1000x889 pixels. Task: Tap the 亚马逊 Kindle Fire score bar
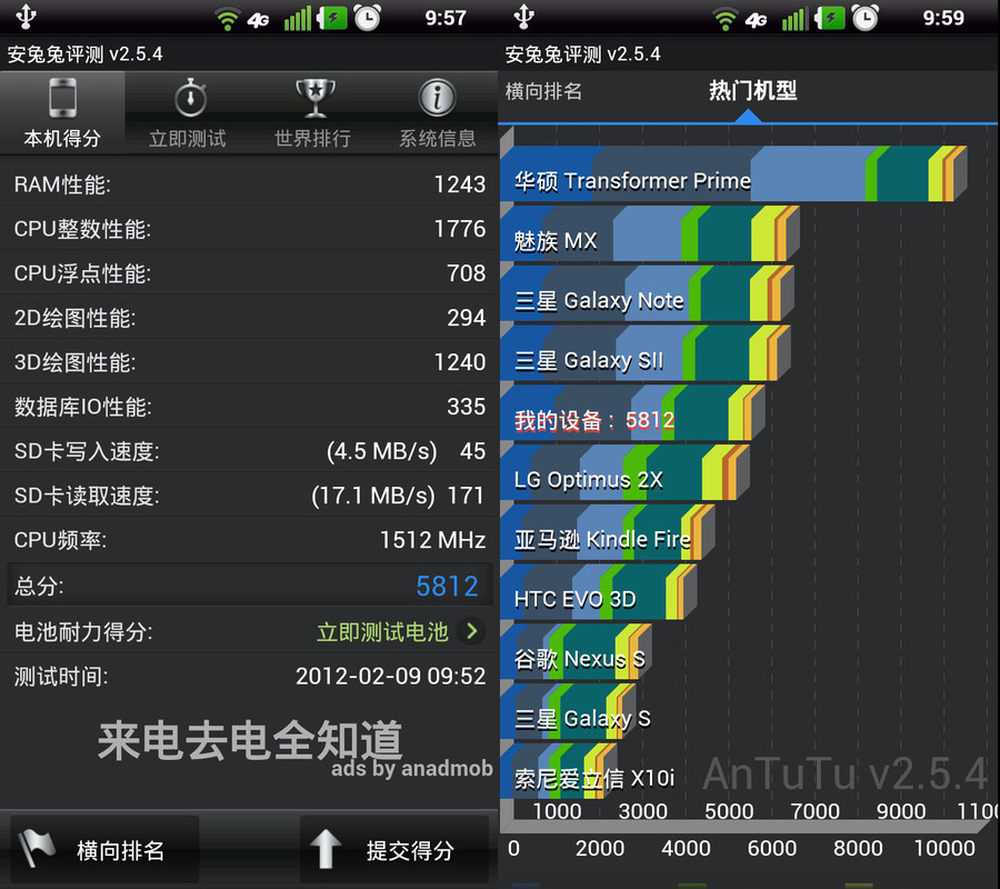pos(608,532)
